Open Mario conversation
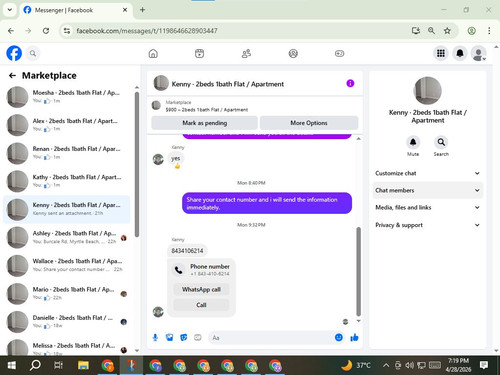This screenshot has height=375, width=500. pos(67,294)
